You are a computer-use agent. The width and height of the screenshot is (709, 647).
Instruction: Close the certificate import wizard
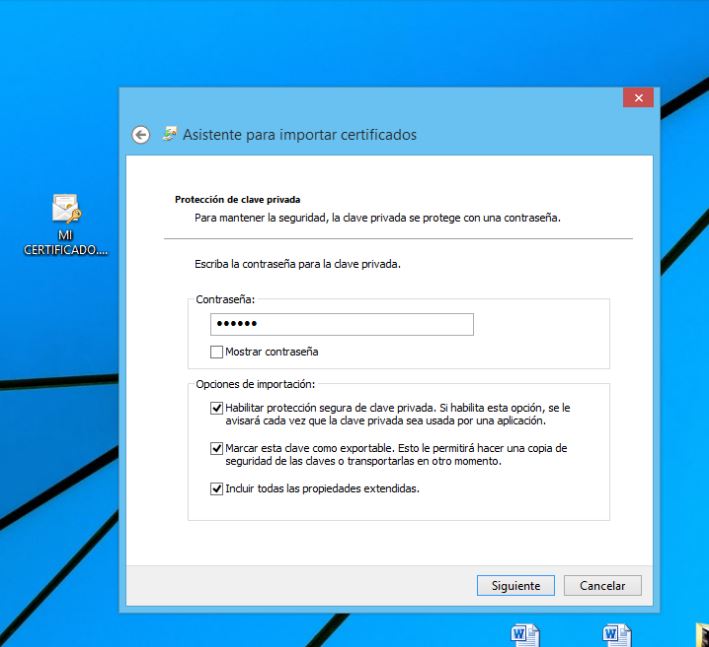pyautogui.click(x=638, y=98)
